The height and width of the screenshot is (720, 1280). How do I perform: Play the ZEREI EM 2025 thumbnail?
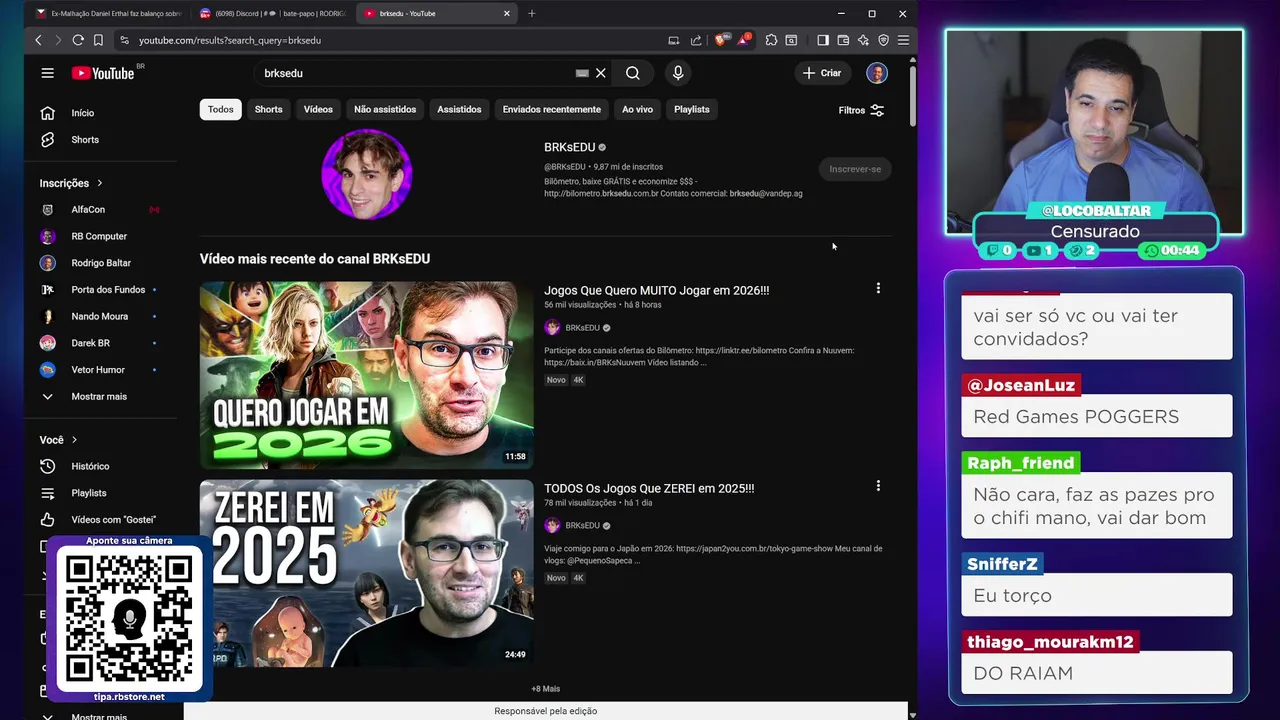[x=366, y=573]
